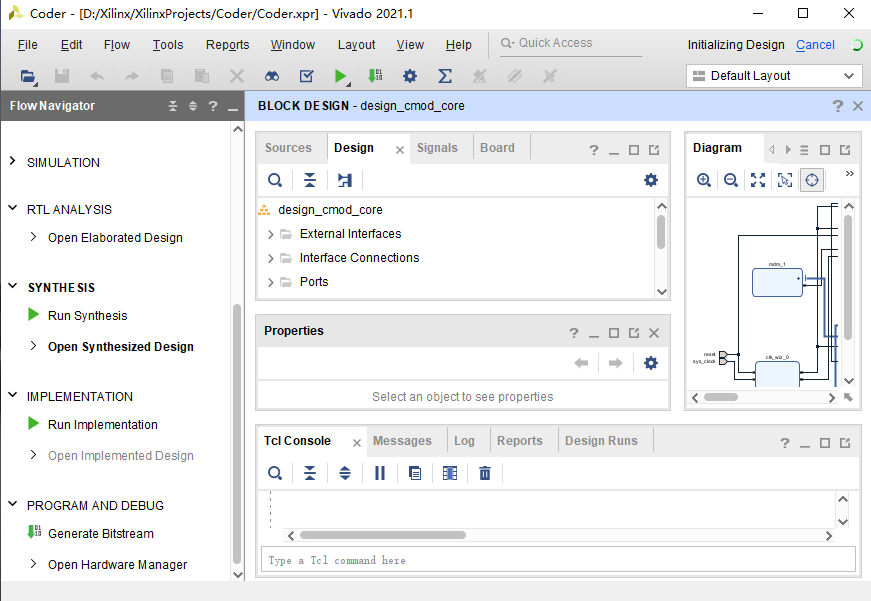Screen dimensions: 871x601
Task: Open the Reports menu
Action: click(227, 44)
